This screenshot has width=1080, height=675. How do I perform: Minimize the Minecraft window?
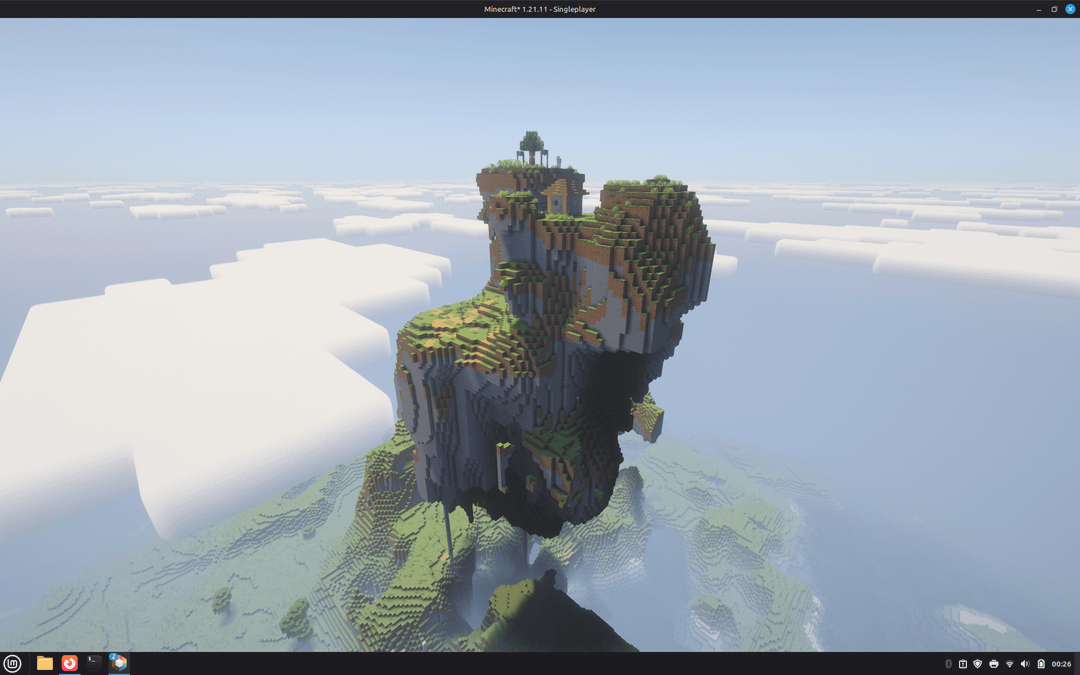1039,9
